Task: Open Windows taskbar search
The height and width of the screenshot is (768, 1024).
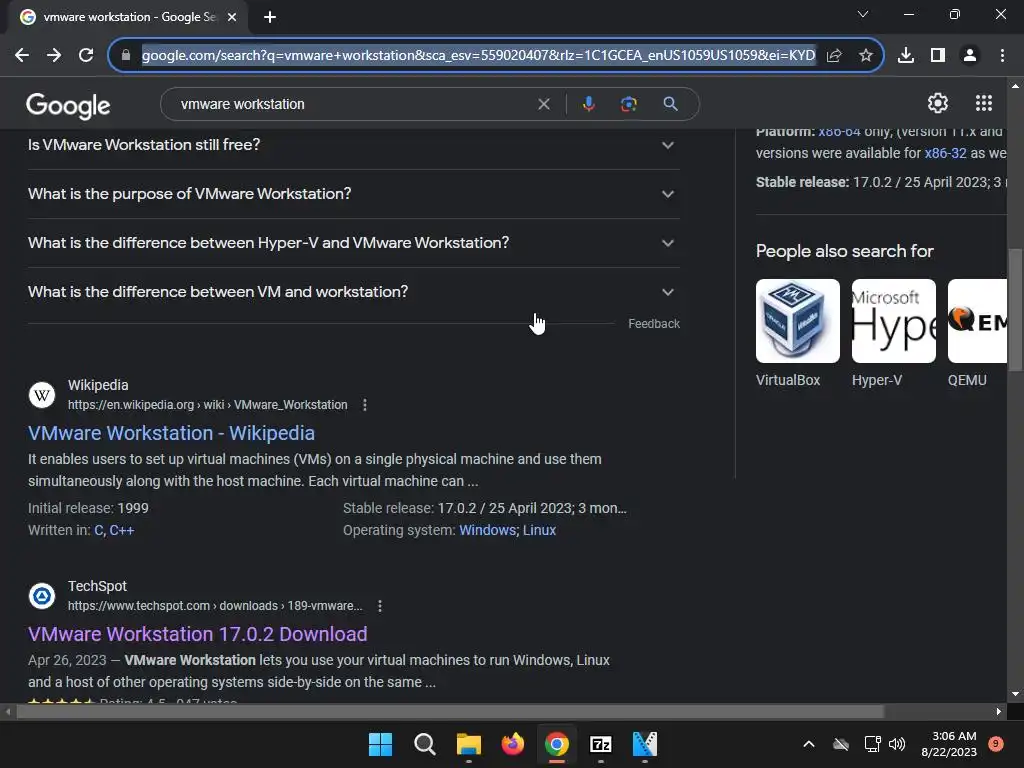Action: click(x=424, y=744)
